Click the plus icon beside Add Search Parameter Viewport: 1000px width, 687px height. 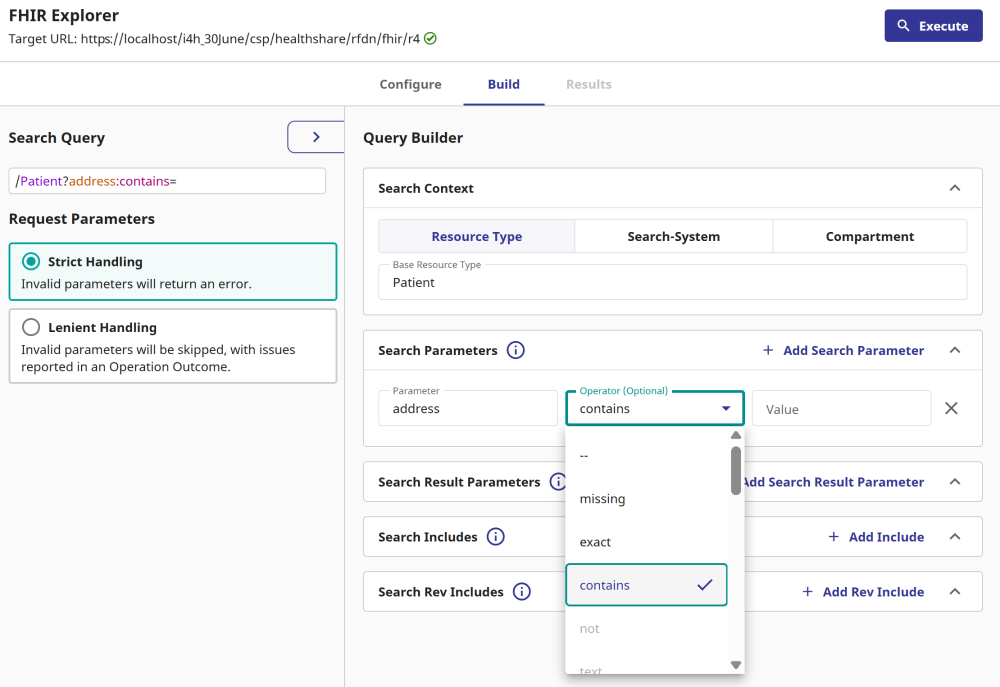click(768, 350)
